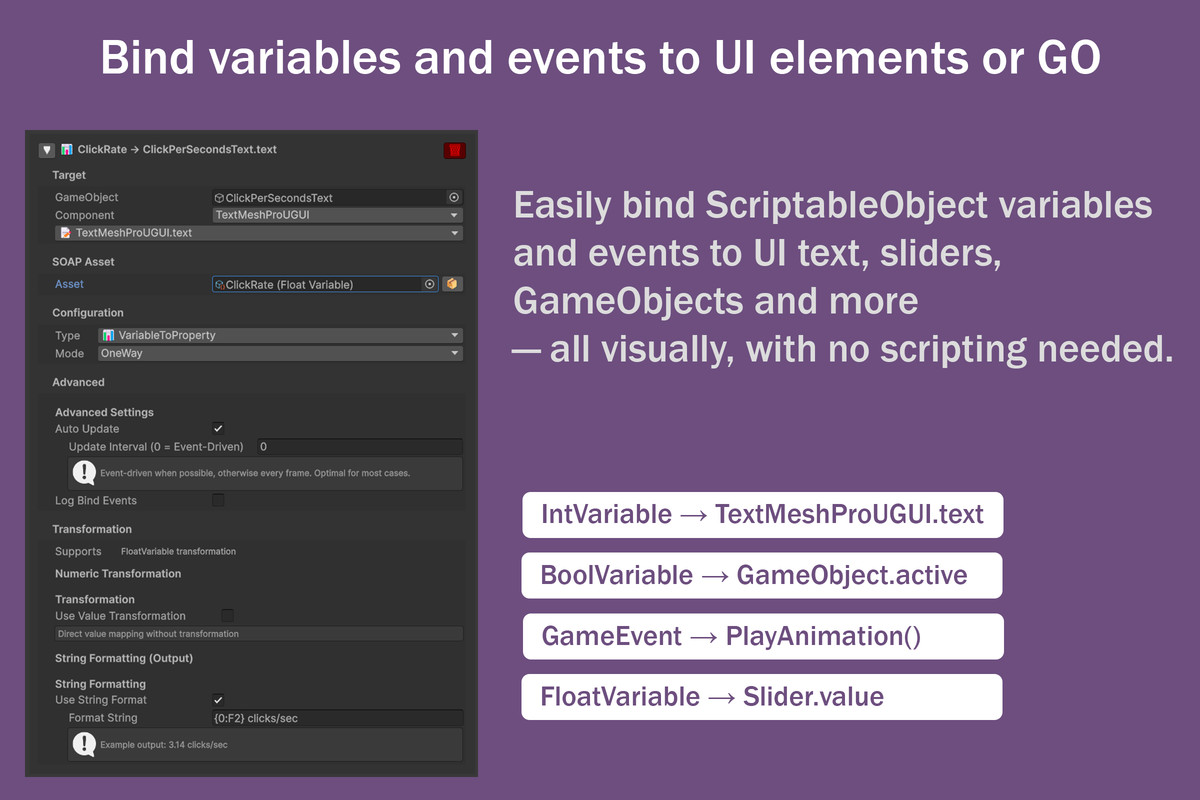Open the Type dropdown showing VariableToProperty
The width and height of the screenshot is (1200, 800).
pos(279,336)
